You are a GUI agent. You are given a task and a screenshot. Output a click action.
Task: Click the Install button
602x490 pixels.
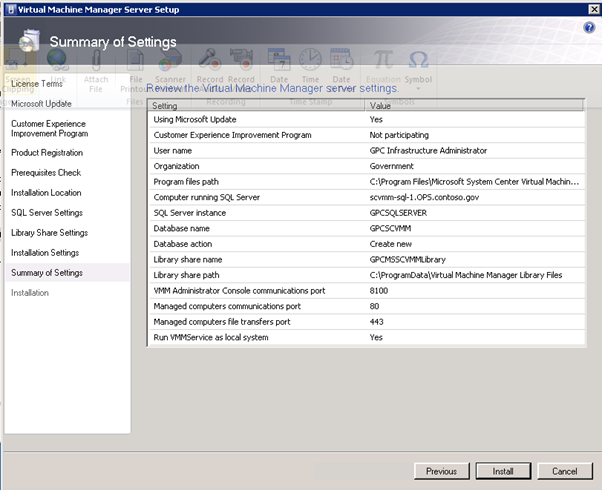pyautogui.click(x=503, y=471)
